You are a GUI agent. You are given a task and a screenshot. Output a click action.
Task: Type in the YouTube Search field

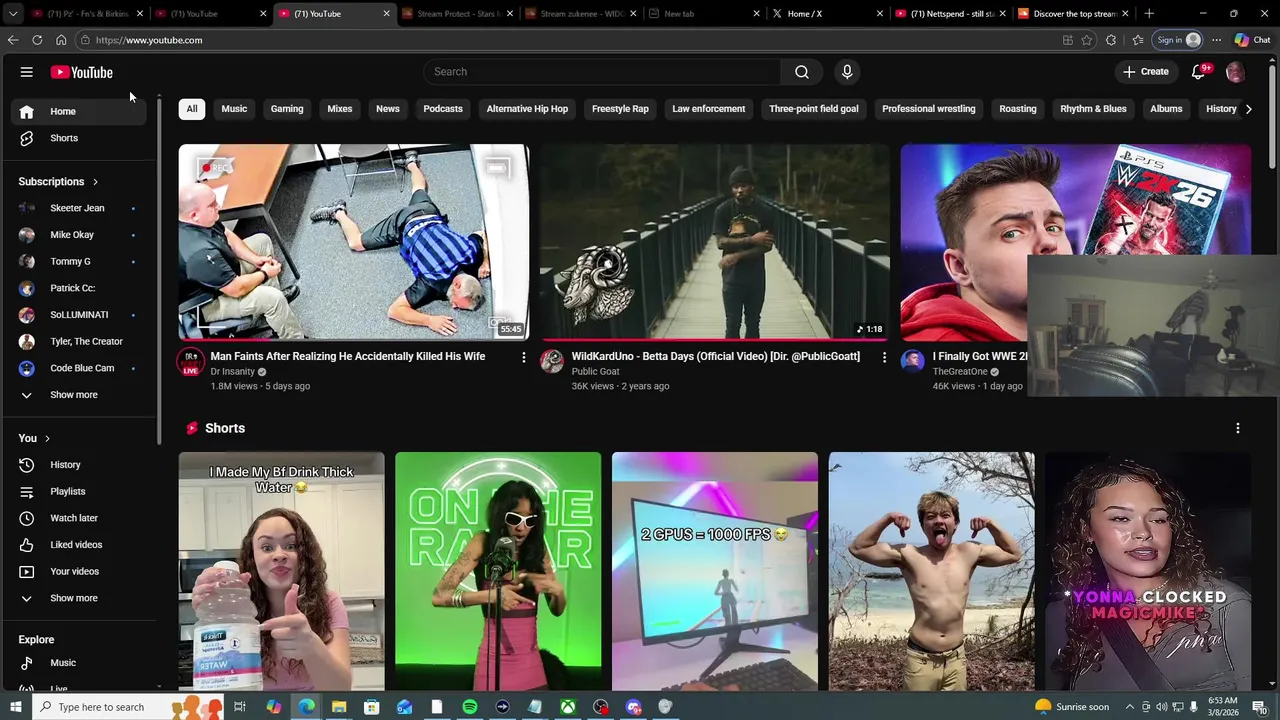pos(602,72)
